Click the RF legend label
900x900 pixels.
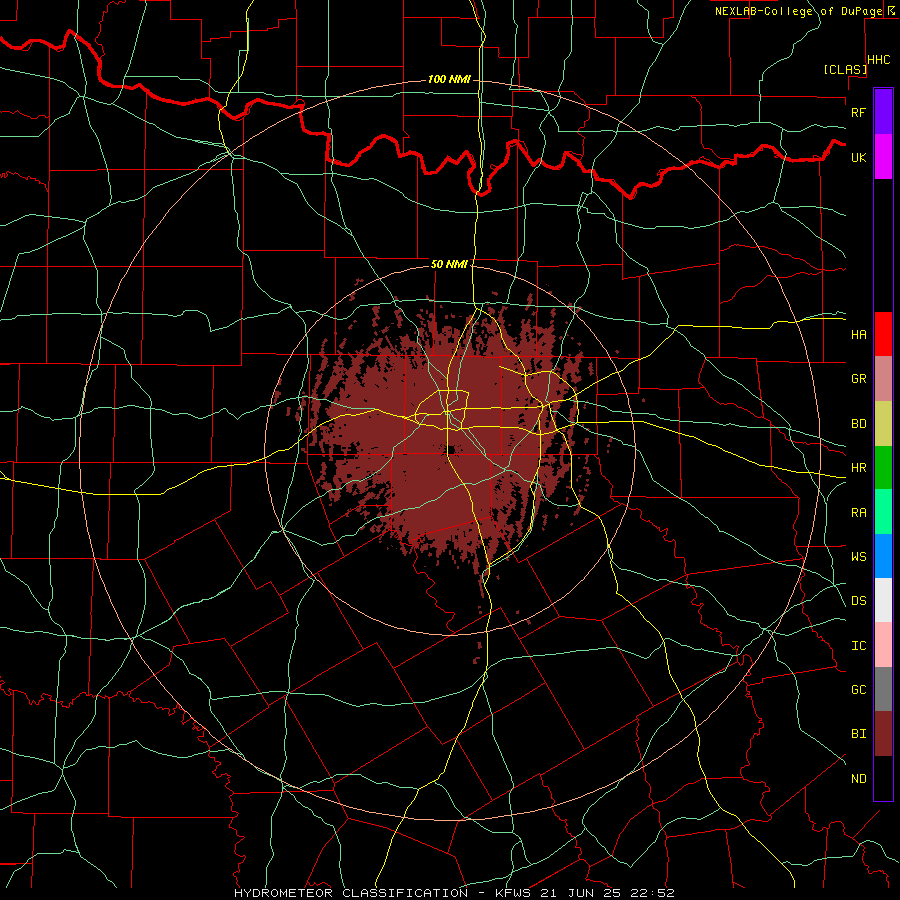pyautogui.click(x=858, y=112)
